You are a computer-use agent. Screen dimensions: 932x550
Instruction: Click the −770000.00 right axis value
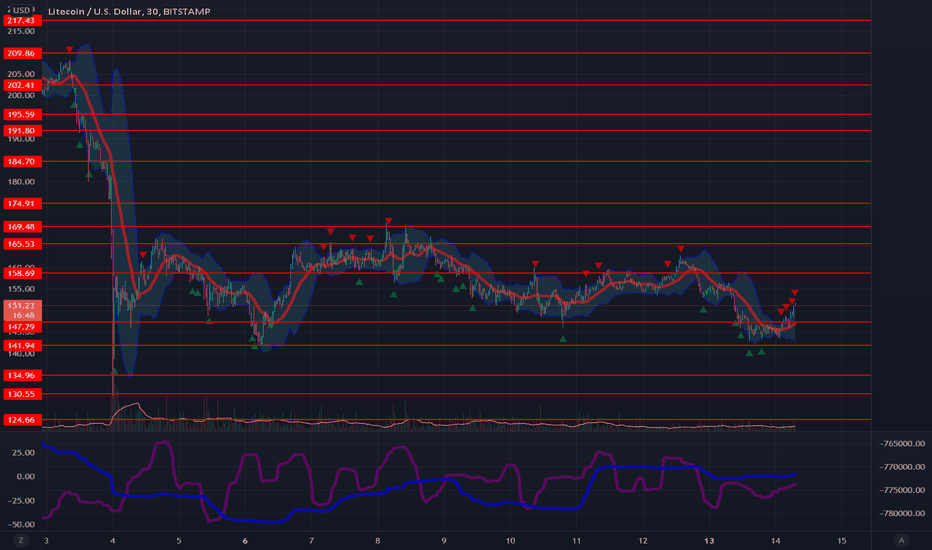click(x=902, y=467)
